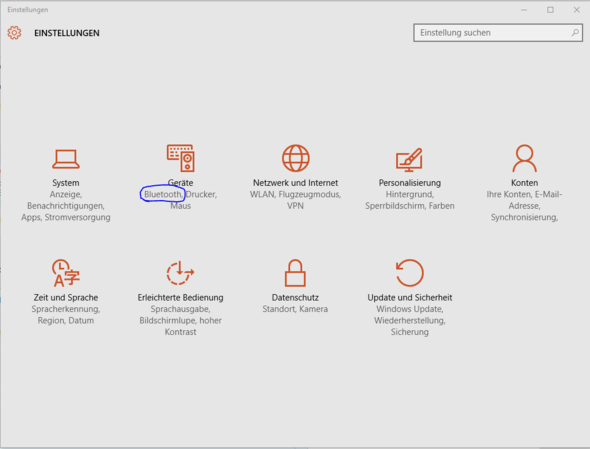Click the Datenschutz category label
The image size is (590, 449).
click(x=295, y=298)
